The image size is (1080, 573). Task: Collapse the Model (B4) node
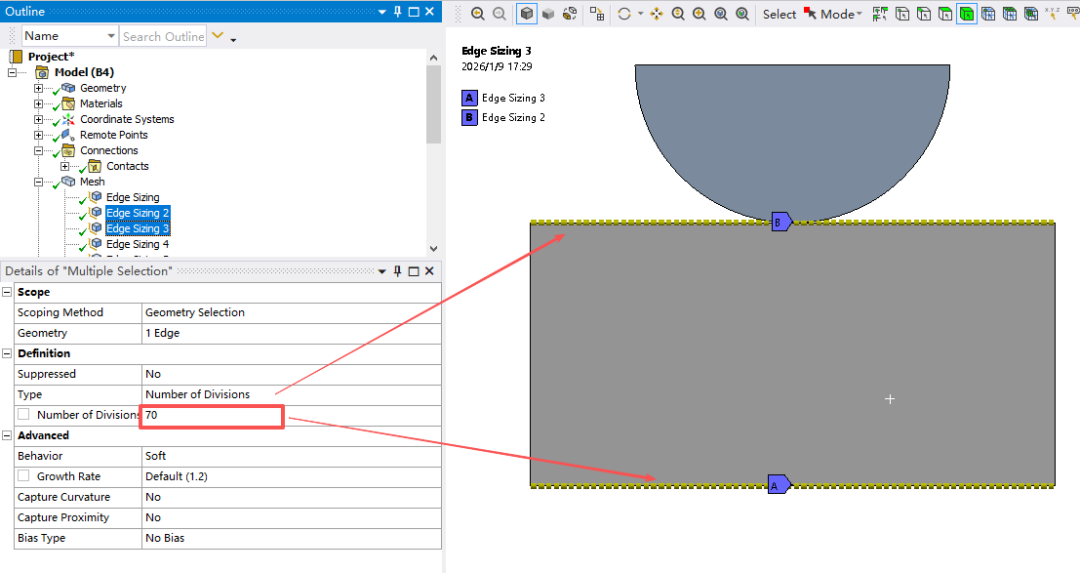[12, 72]
